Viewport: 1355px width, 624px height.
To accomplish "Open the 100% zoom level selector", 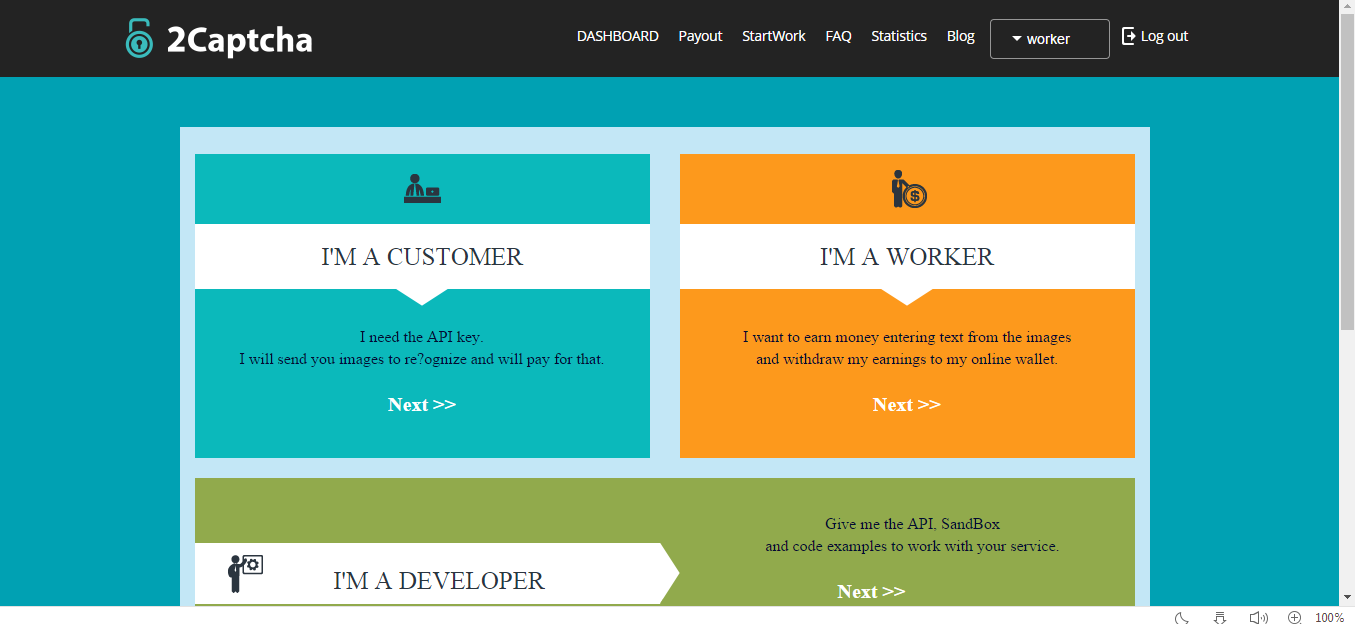I will pyautogui.click(x=1329, y=617).
